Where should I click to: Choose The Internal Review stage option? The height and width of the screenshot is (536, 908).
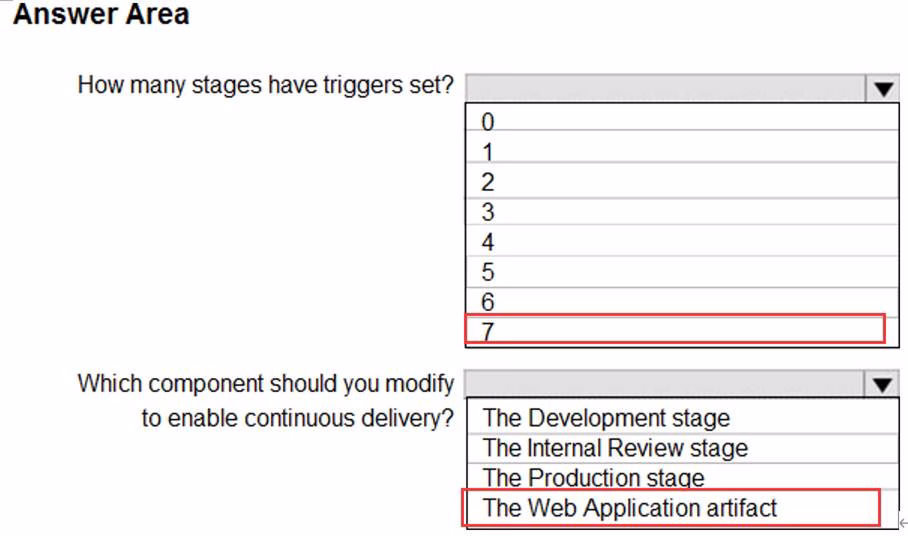(615, 447)
